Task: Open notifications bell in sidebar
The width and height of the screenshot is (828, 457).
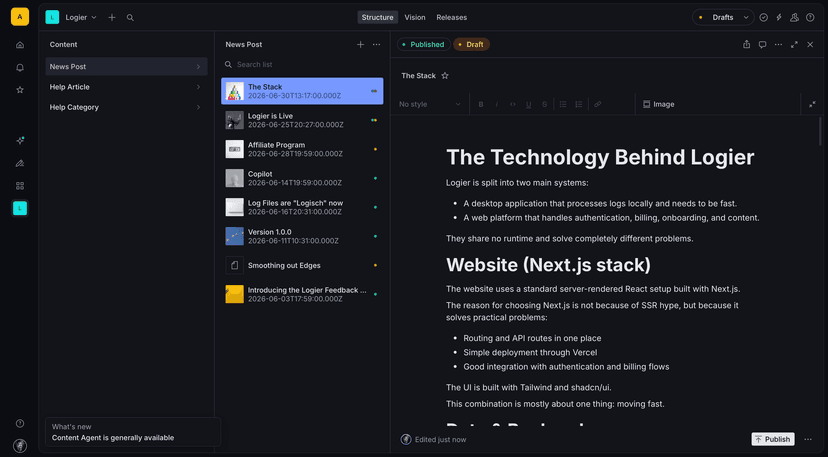Action: (x=20, y=68)
